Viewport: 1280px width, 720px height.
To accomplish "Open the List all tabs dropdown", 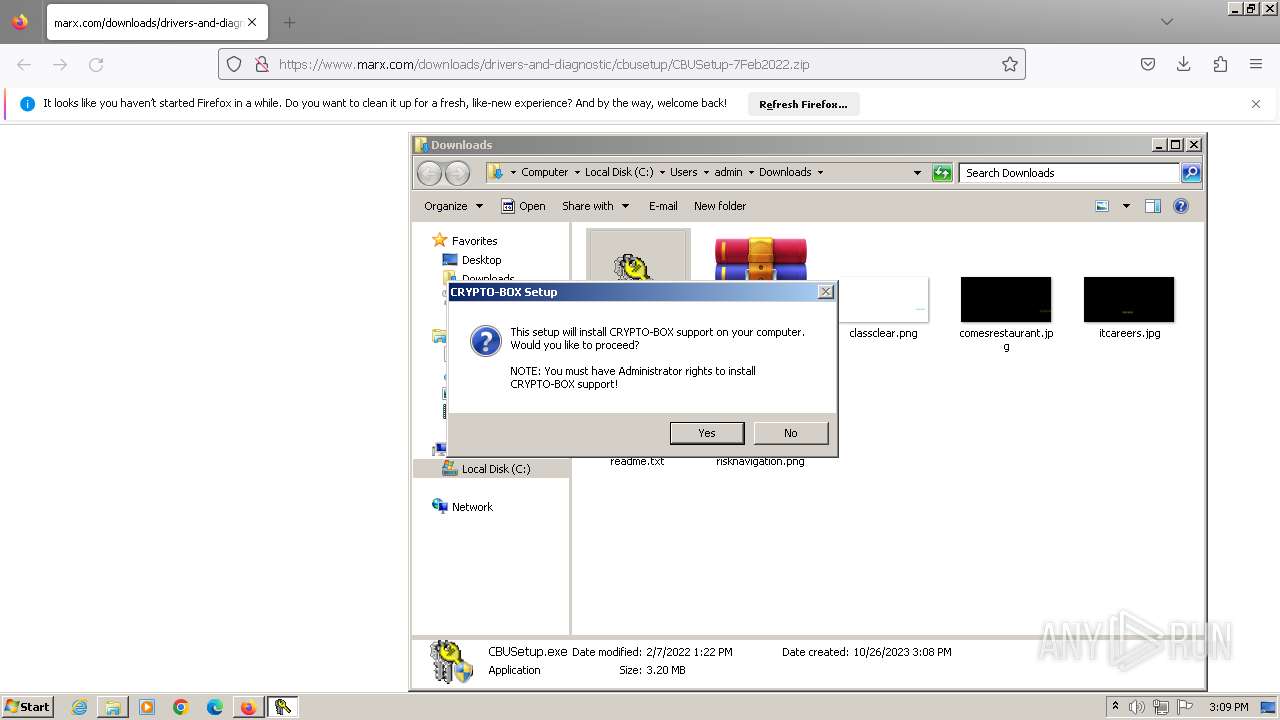I will coord(1167,22).
